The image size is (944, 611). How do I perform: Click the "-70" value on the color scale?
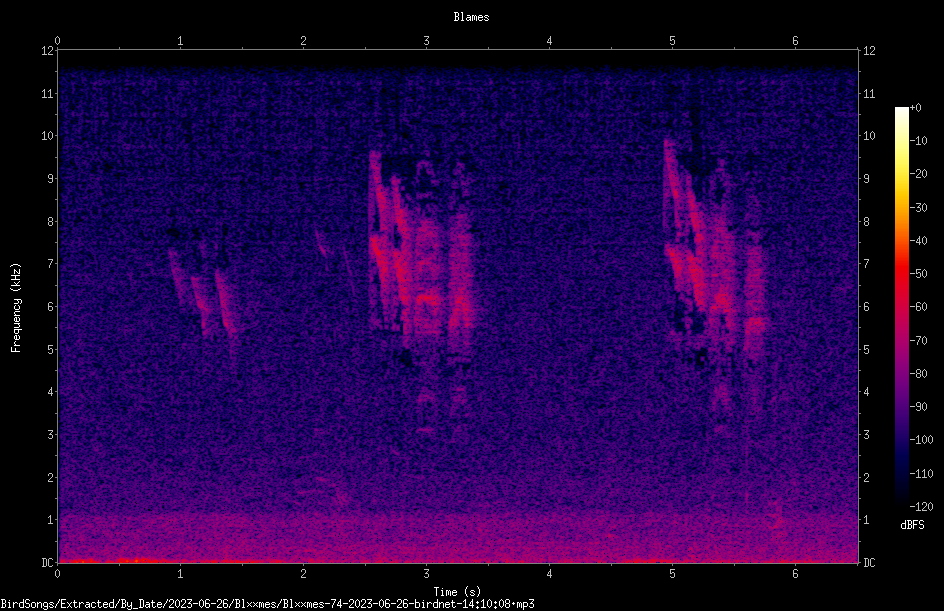tap(919, 341)
